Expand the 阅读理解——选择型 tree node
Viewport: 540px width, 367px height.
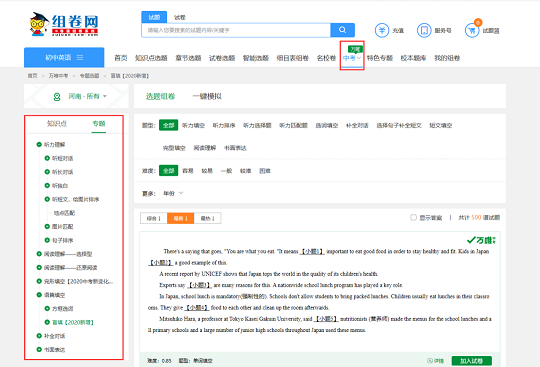39,254
